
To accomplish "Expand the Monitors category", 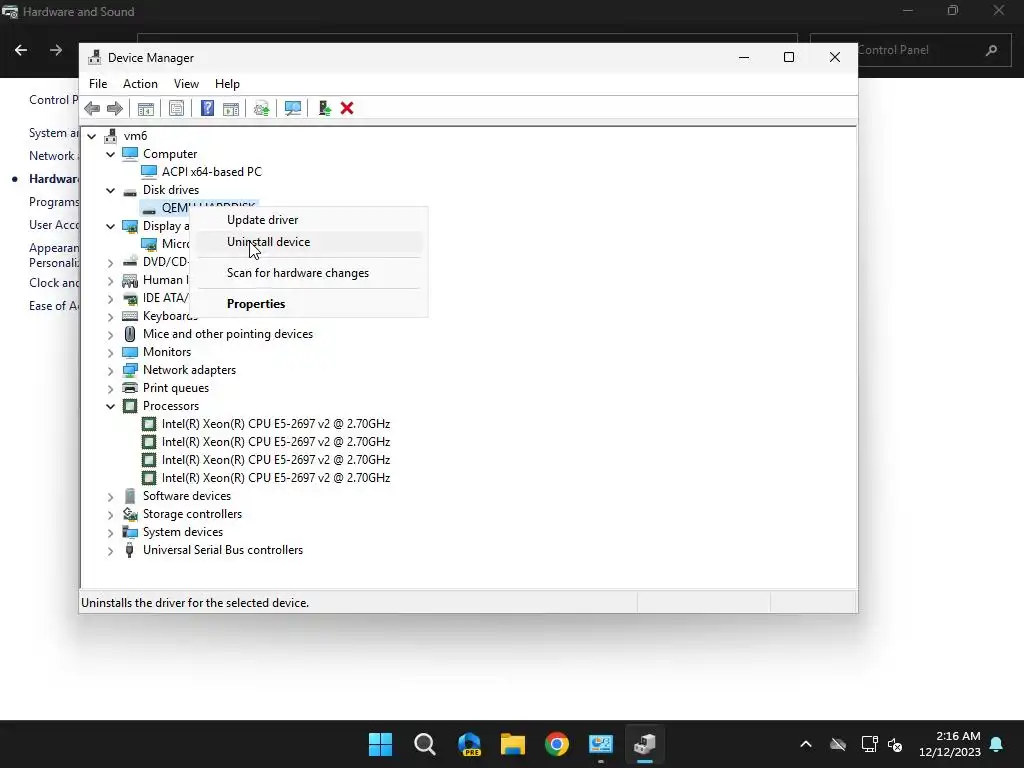I will (110, 352).
